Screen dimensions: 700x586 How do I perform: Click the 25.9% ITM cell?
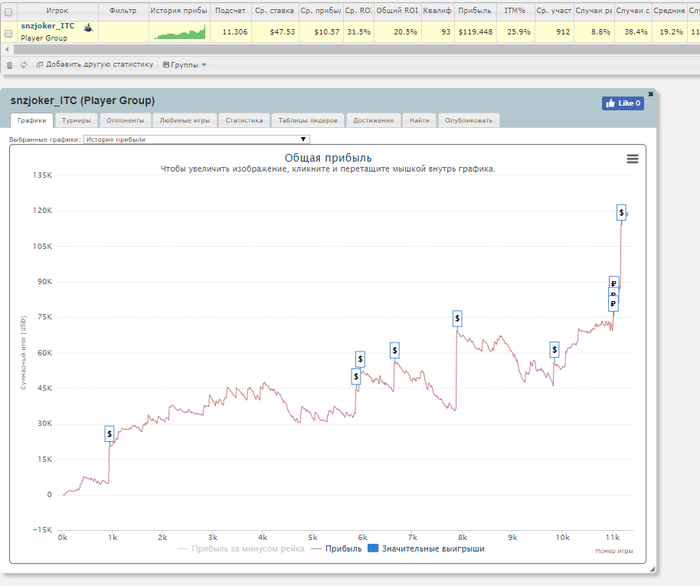(515, 32)
